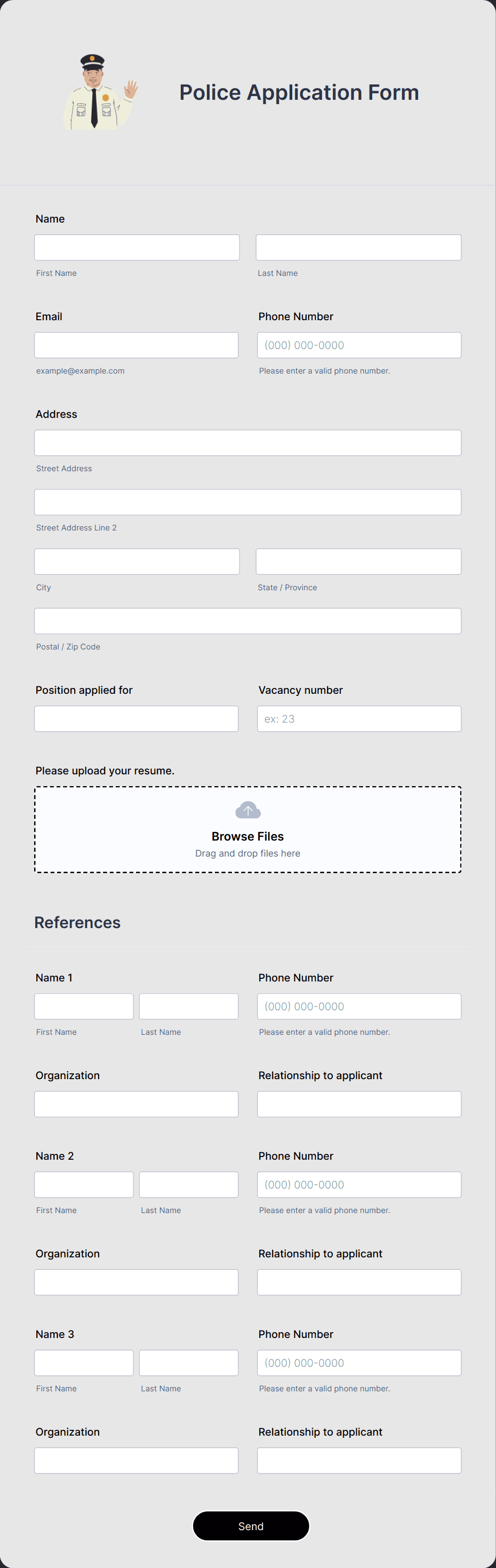Click the Postal / Zip Code field
The height and width of the screenshot is (1568, 496).
(x=247, y=621)
